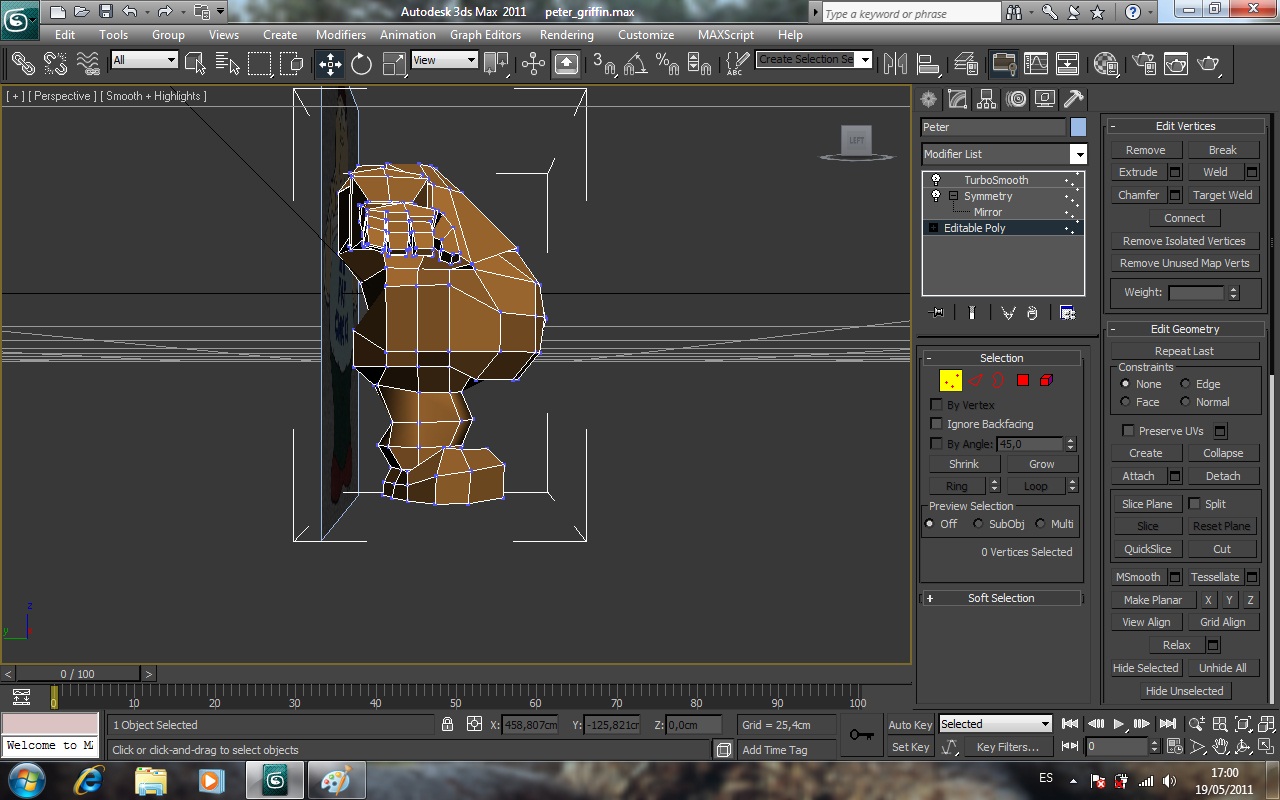Switch to Polygon sub-object selection mode
Screen dimensions: 1280x800
click(x=1022, y=380)
